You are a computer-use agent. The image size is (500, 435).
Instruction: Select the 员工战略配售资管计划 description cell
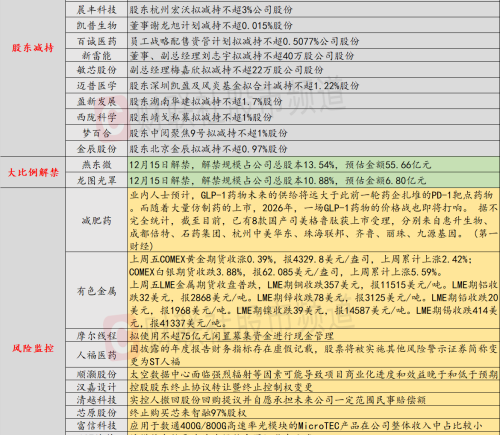click(x=314, y=41)
